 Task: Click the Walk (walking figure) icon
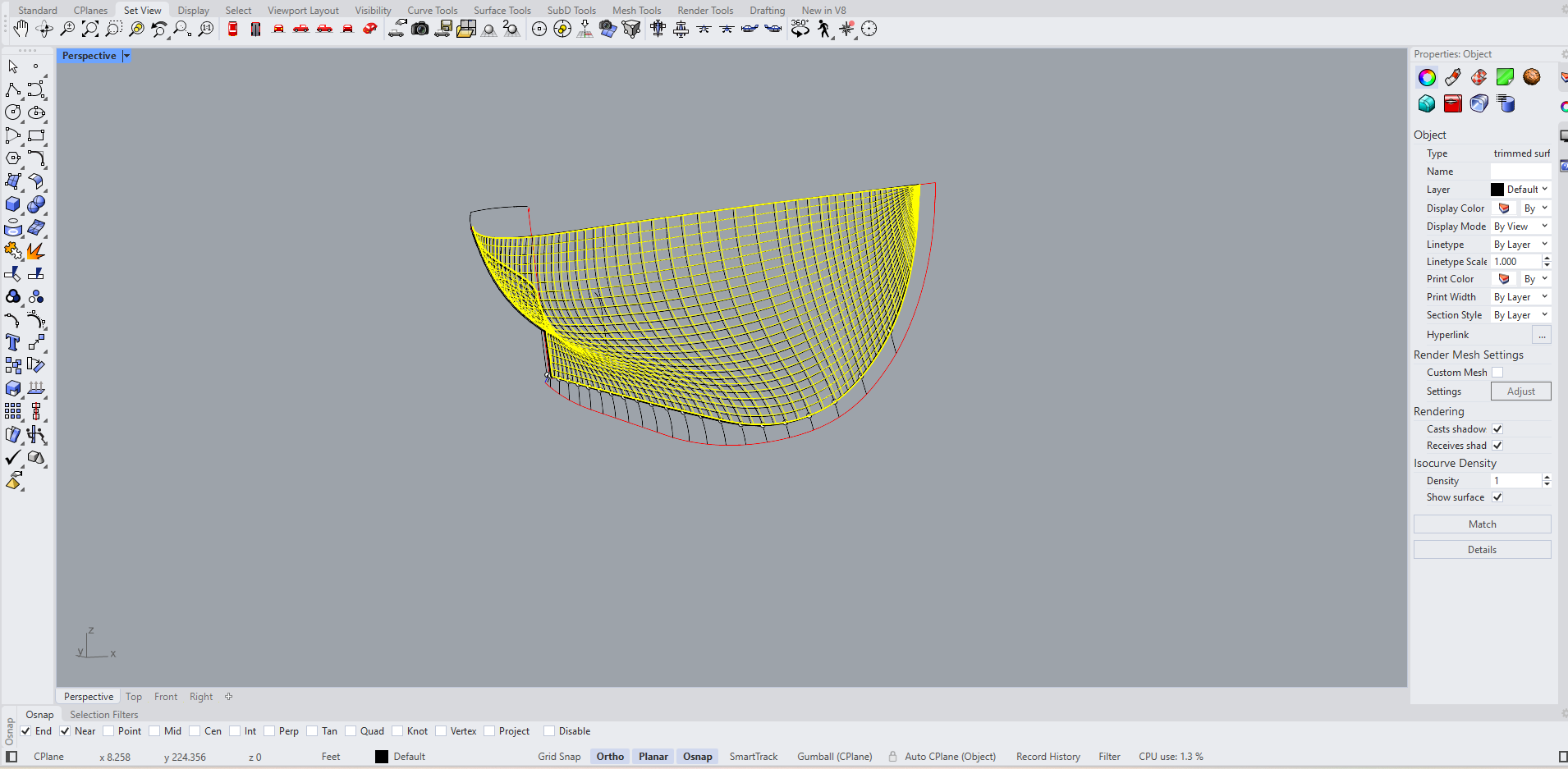[x=823, y=30]
